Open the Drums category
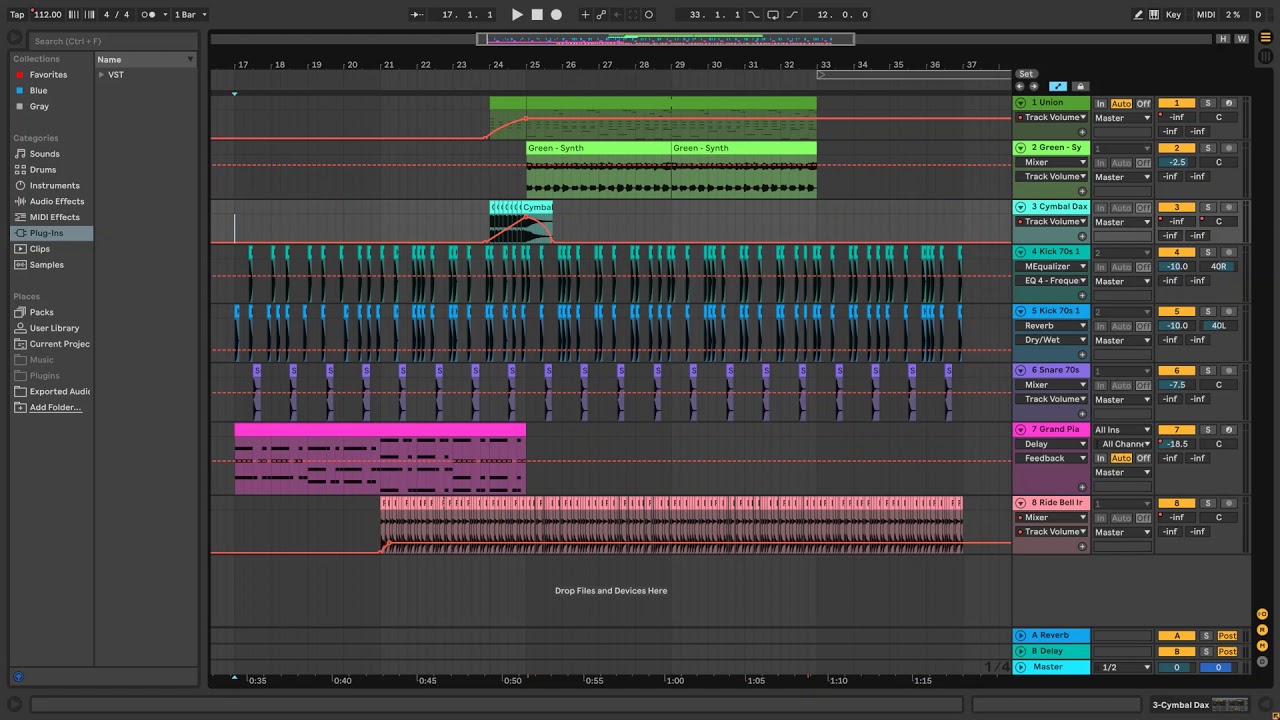Screen dimensions: 1280x720 (x=43, y=170)
